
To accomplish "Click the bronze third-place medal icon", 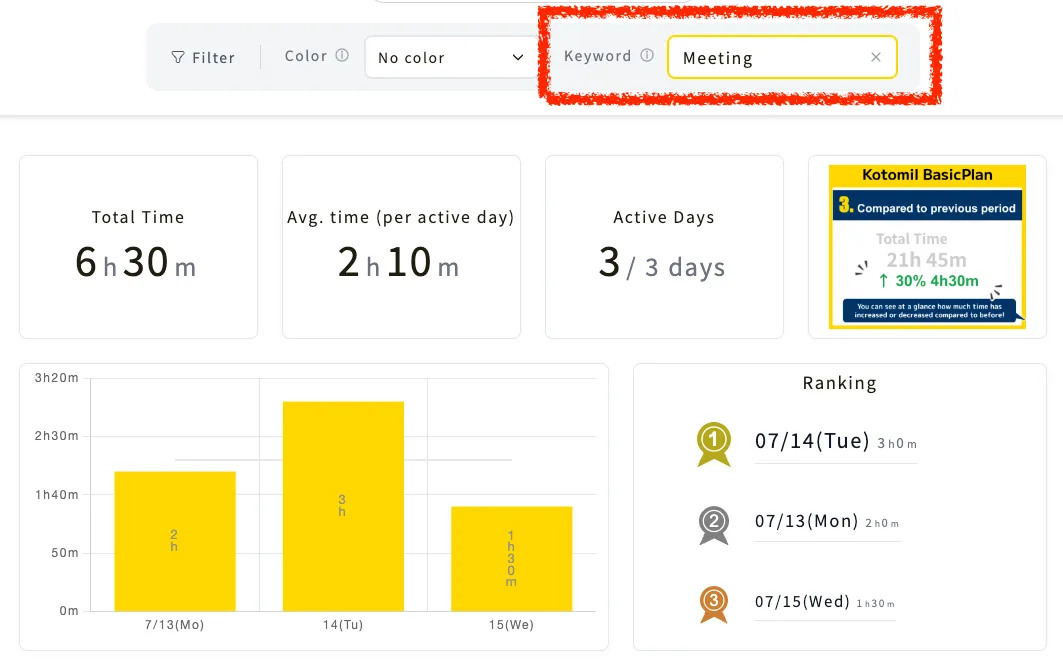I will (x=714, y=604).
